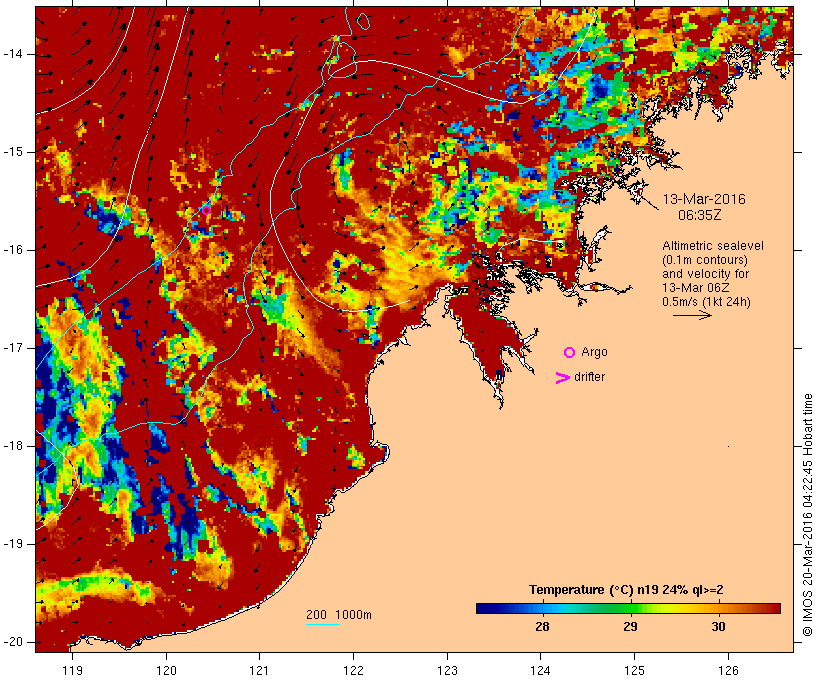Click the cyan depth contour legend line
This screenshot has width=820, height=680.
(322, 625)
